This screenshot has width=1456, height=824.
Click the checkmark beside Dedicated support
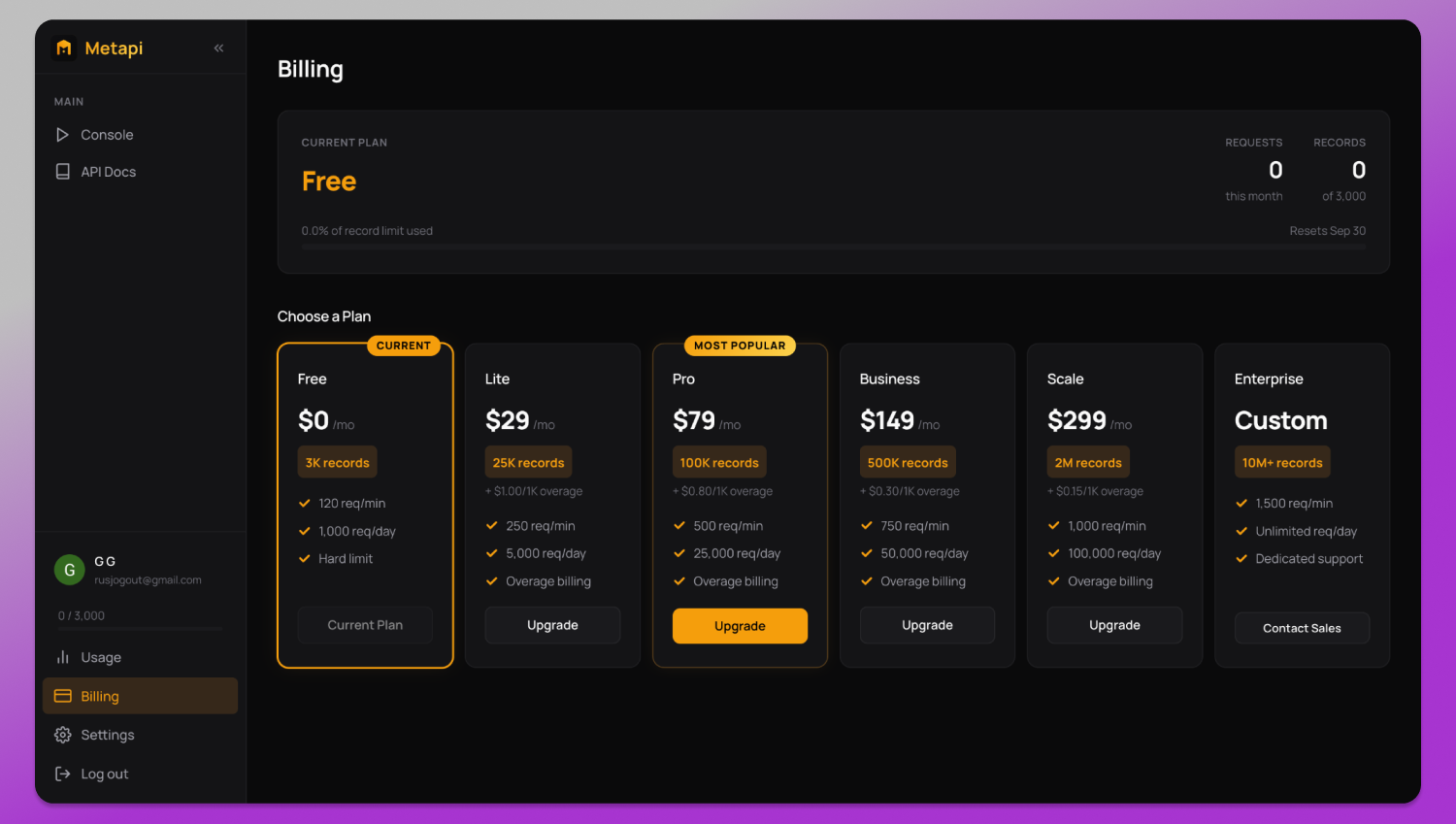(1241, 558)
